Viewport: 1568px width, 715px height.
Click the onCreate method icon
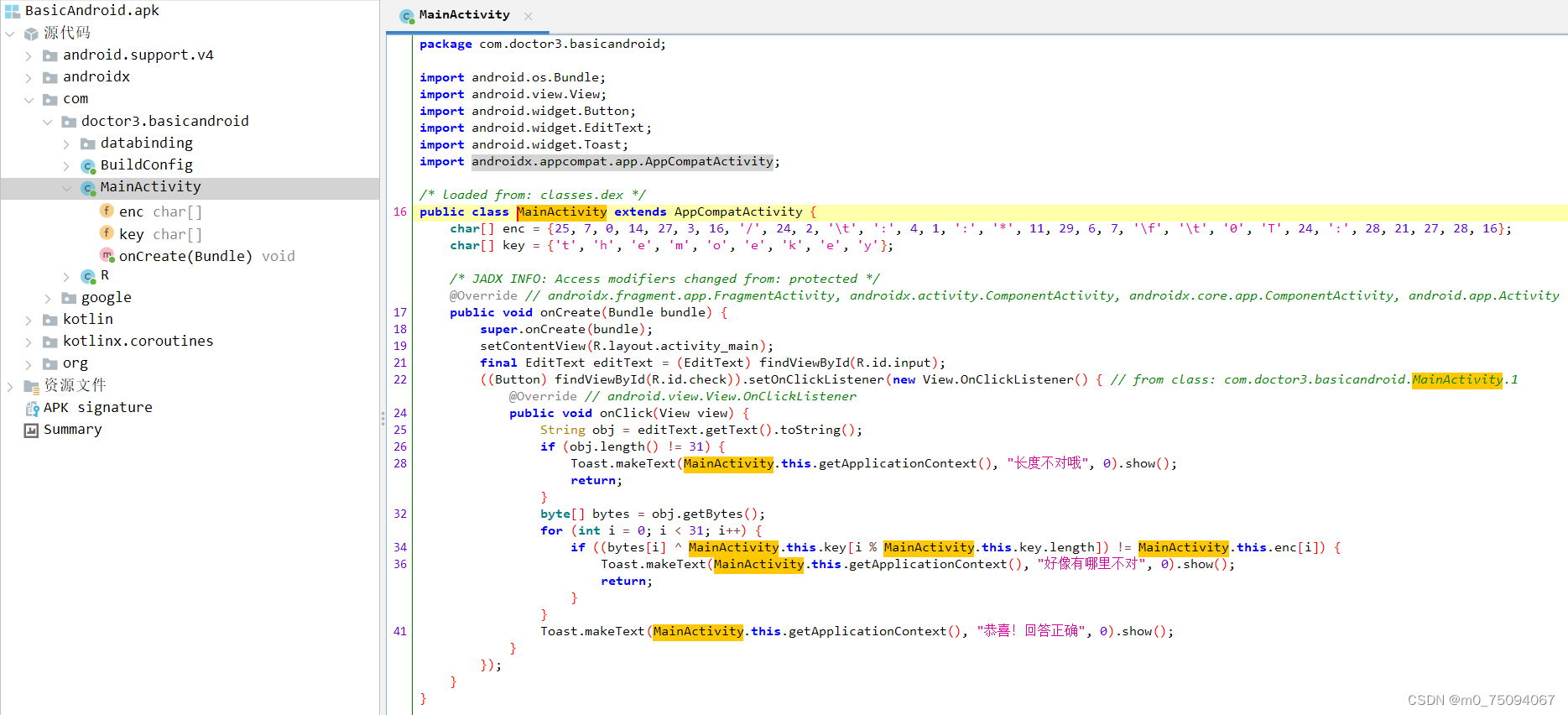pos(107,254)
